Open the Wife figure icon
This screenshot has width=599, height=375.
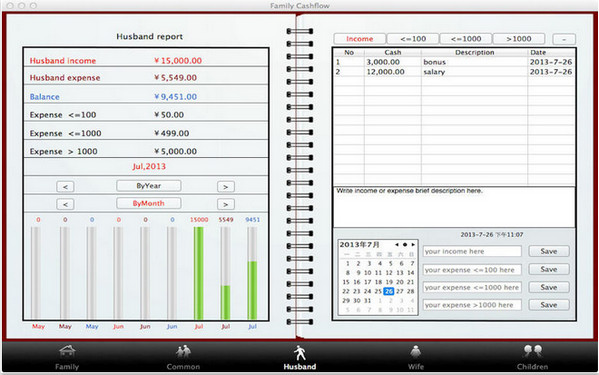point(416,351)
